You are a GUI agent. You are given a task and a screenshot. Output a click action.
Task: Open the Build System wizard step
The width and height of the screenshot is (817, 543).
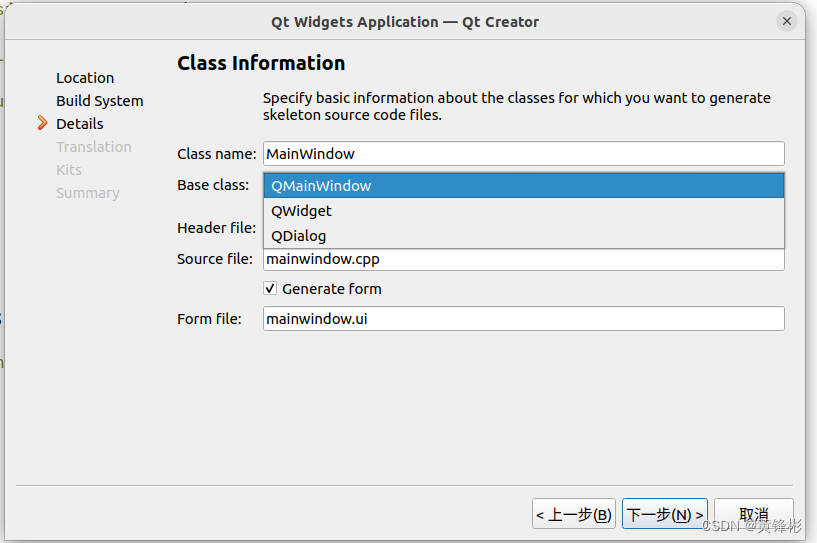point(100,101)
